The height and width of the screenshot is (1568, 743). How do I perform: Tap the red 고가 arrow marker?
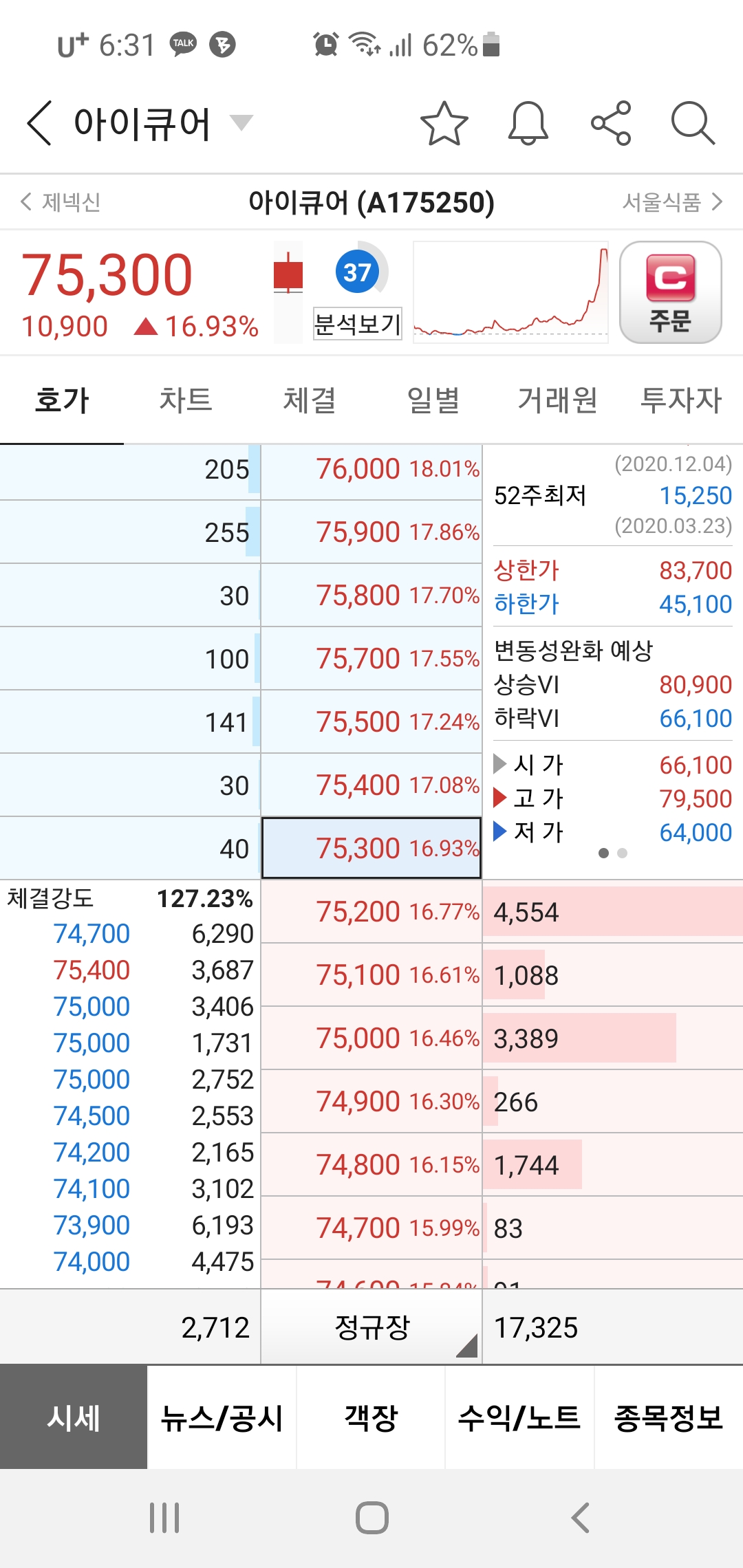pyautogui.click(x=500, y=798)
